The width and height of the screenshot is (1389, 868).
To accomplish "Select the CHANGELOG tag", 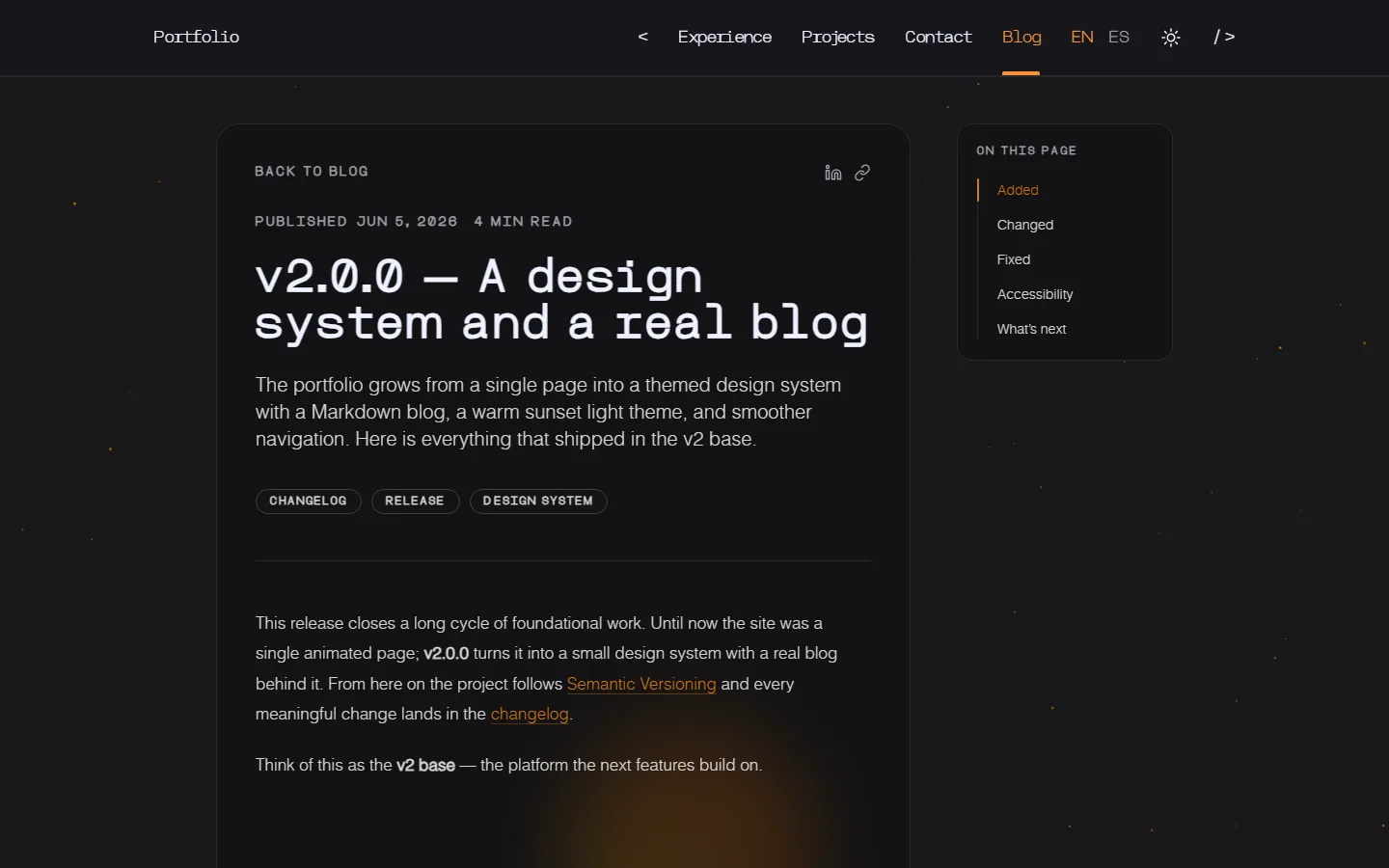I will (308, 501).
